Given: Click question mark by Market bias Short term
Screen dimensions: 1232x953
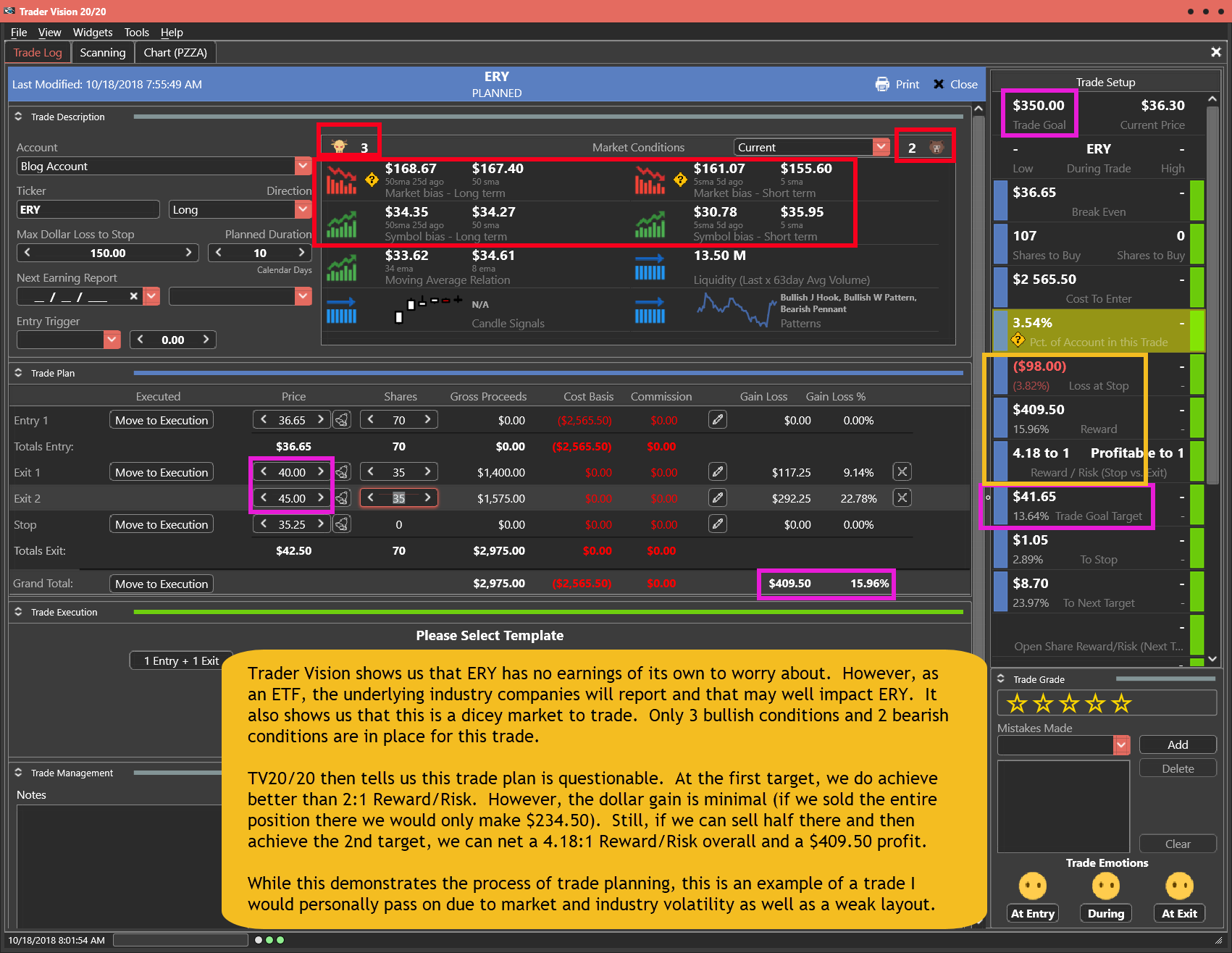Looking at the screenshot, I should 680,180.
